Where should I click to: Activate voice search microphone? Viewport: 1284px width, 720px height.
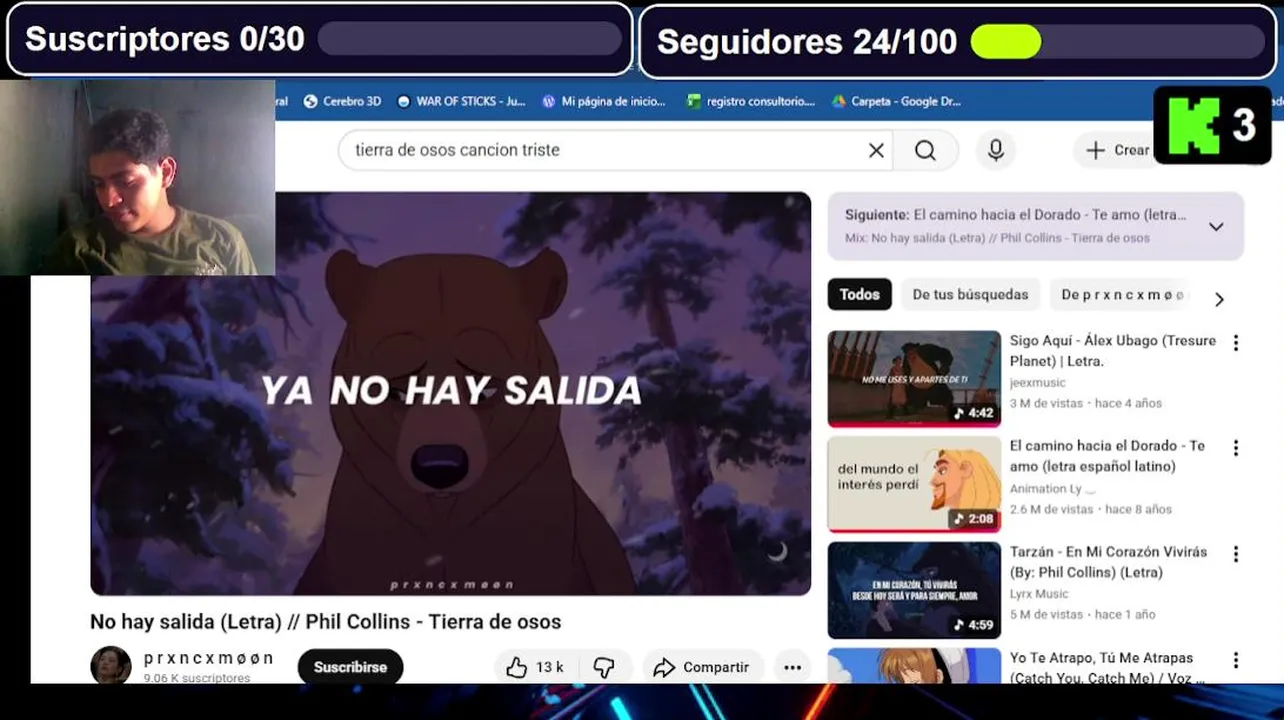pos(996,150)
